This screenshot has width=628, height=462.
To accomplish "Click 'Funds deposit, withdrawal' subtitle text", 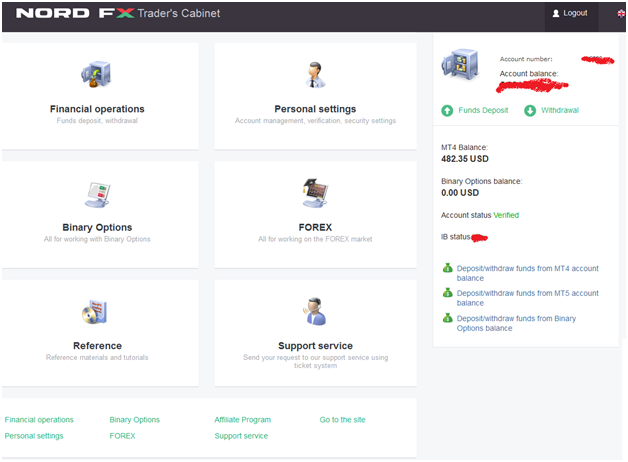I will pyautogui.click(x=97, y=121).
